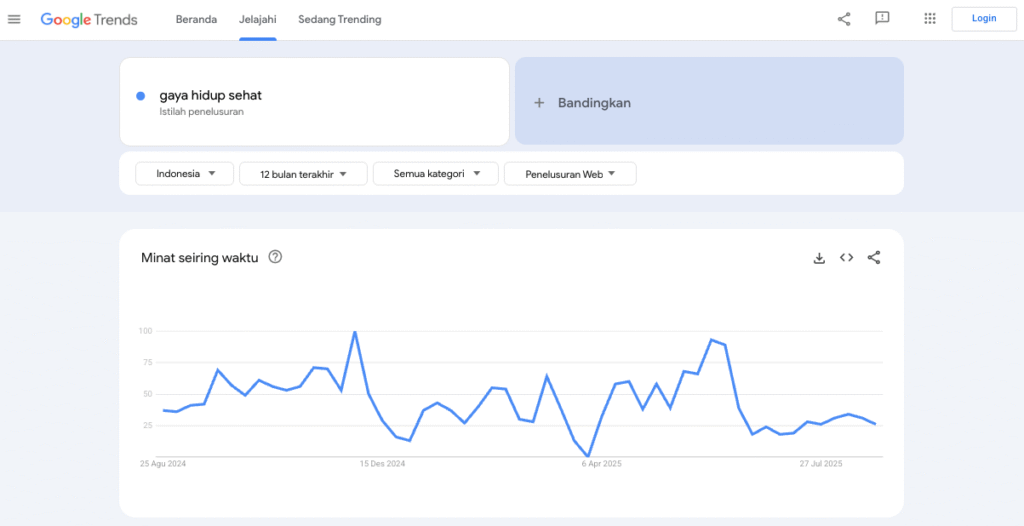
Task: Click the share icon in top header
Action: [x=844, y=19]
